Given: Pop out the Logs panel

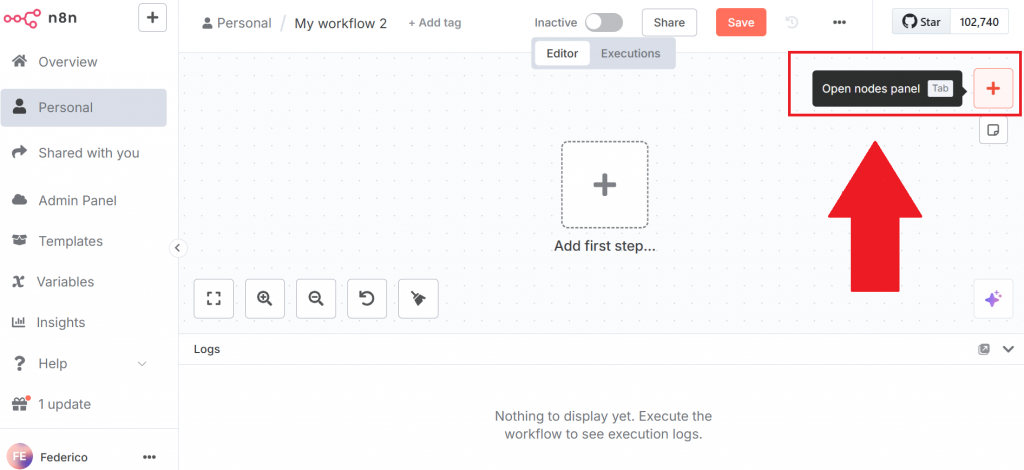Looking at the screenshot, I should (x=984, y=349).
